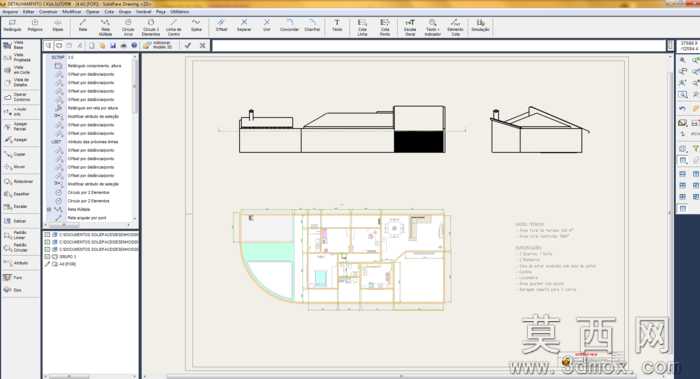Click the blue save disk icon

[113, 45]
